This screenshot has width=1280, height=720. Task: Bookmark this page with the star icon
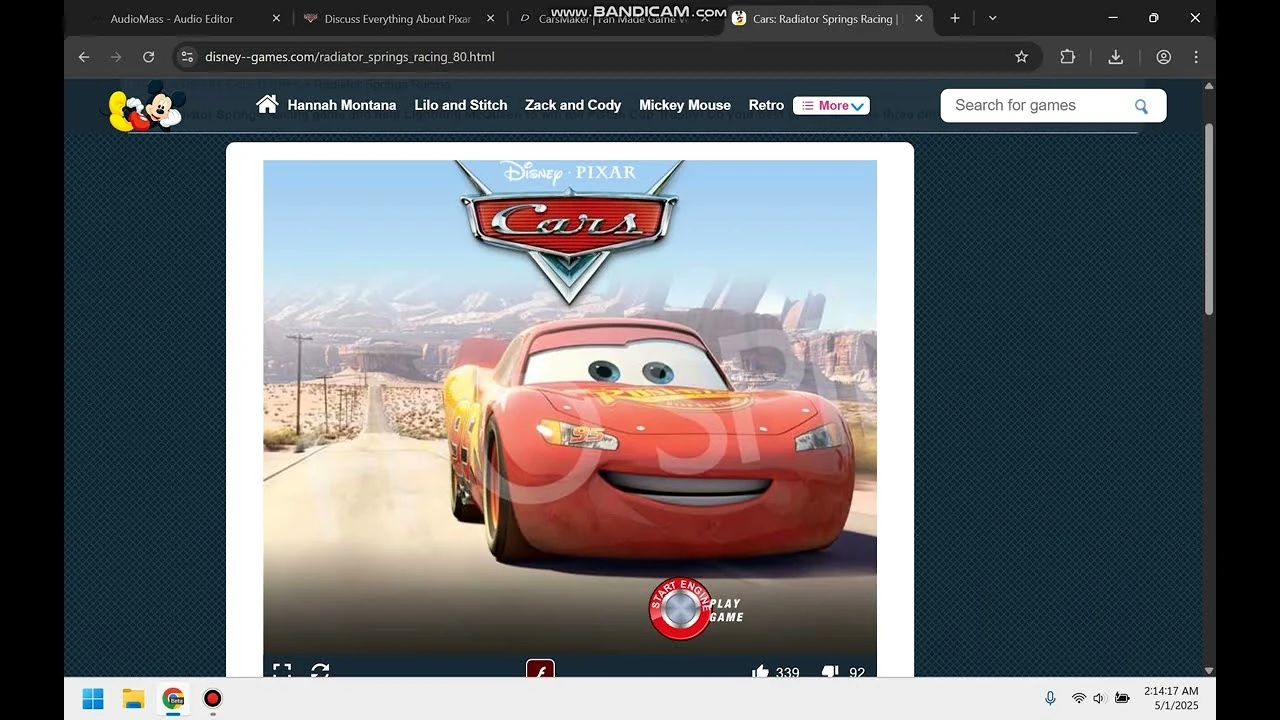pyautogui.click(x=1022, y=57)
